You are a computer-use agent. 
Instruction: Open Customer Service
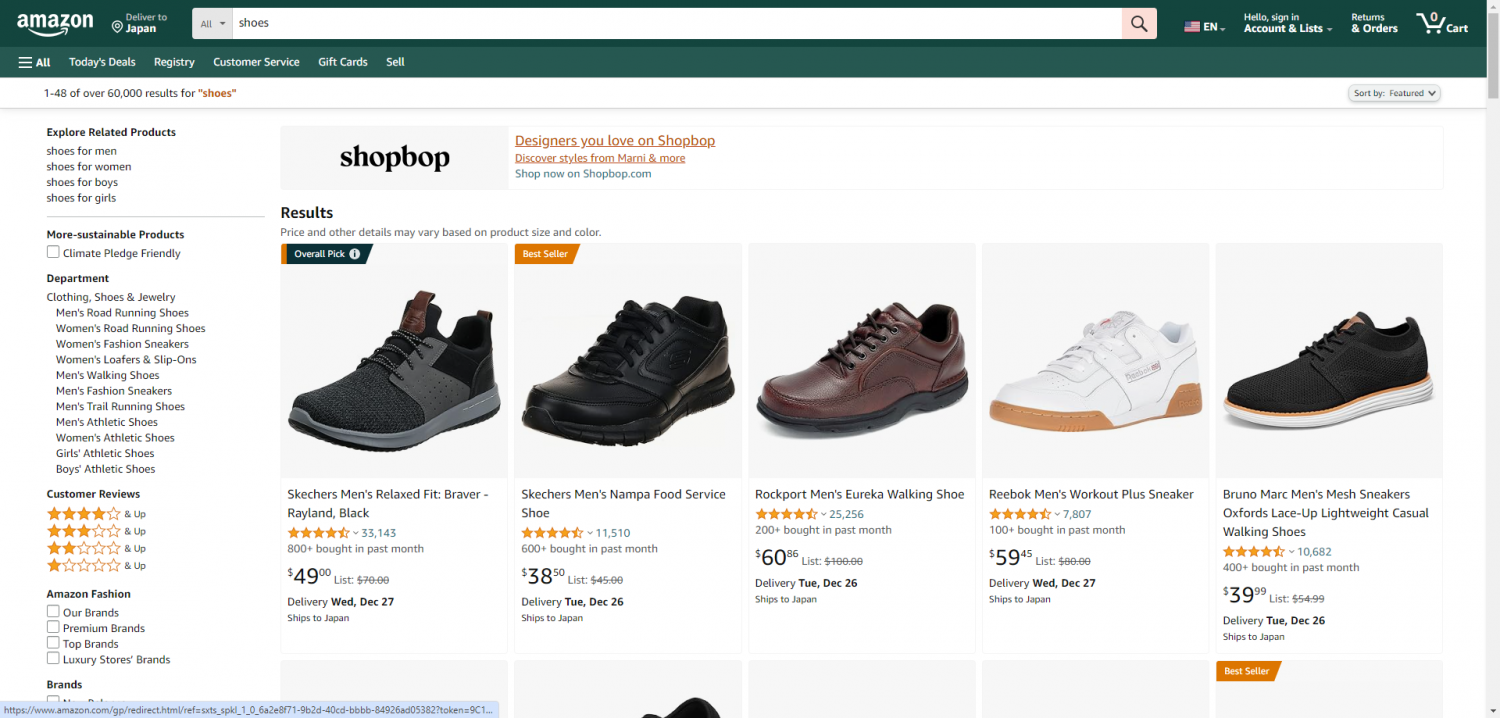[256, 62]
